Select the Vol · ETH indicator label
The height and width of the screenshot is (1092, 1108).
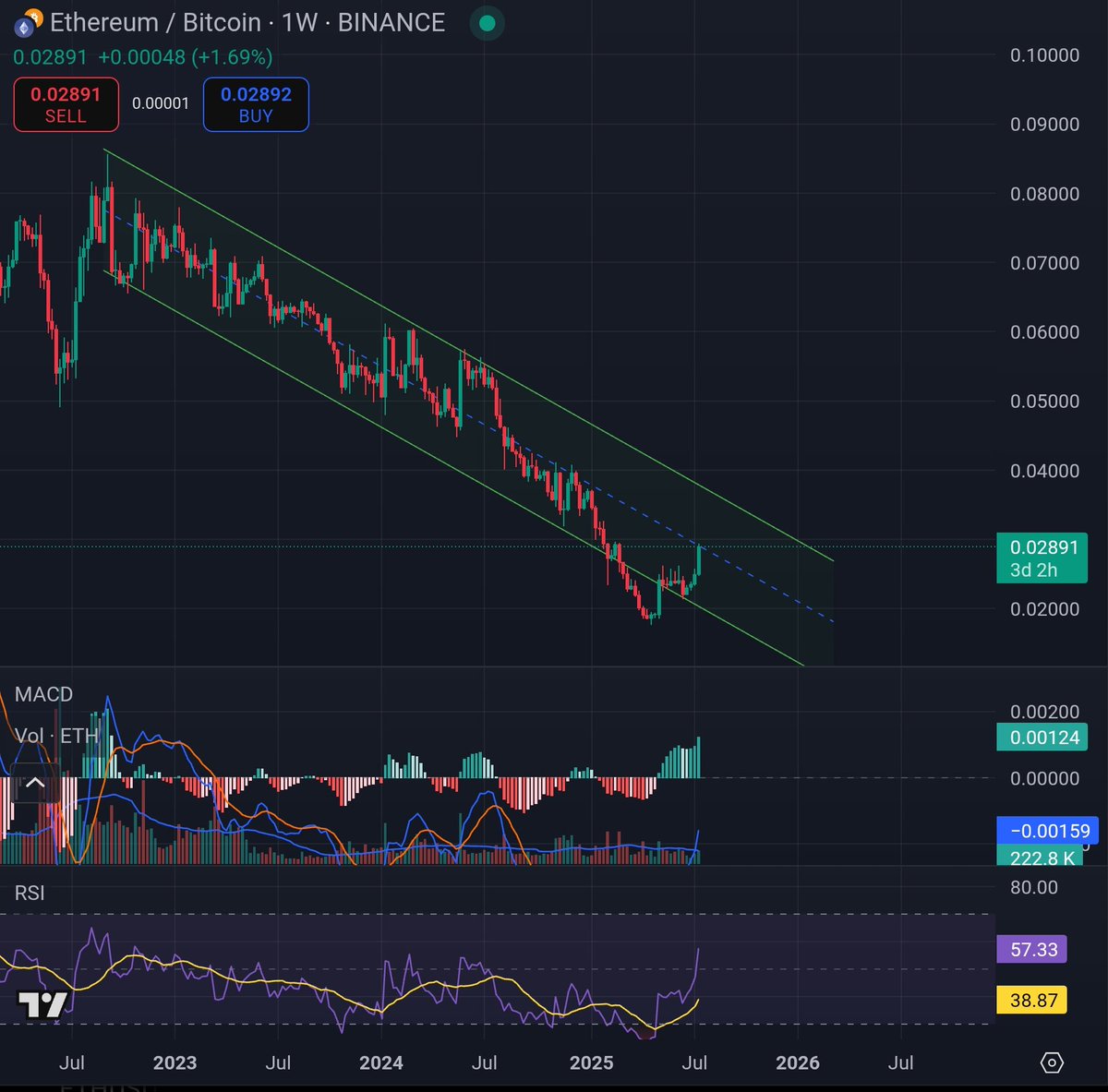click(56, 736)
